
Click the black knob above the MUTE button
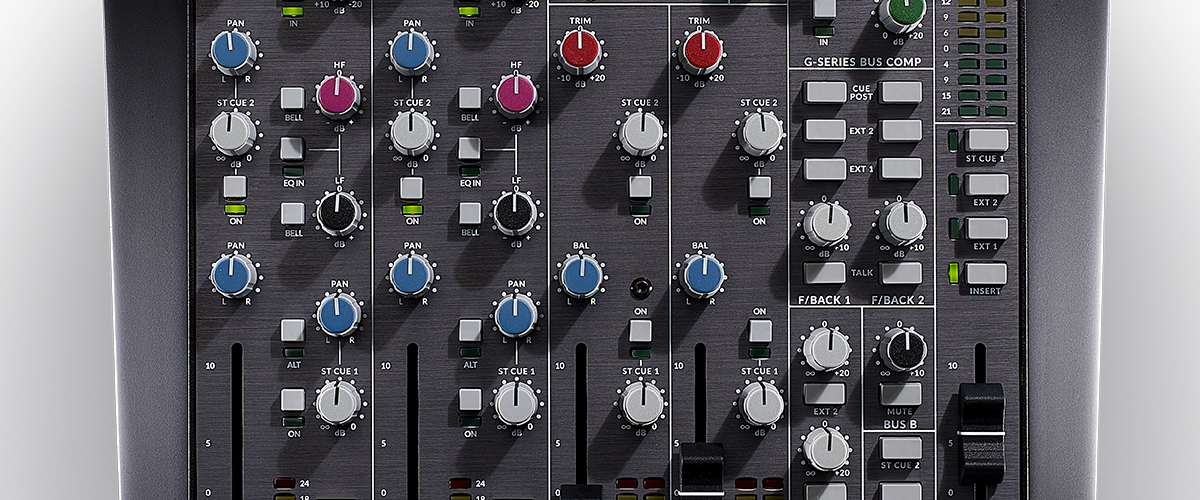pyautogui.click(x=902, y=350)
